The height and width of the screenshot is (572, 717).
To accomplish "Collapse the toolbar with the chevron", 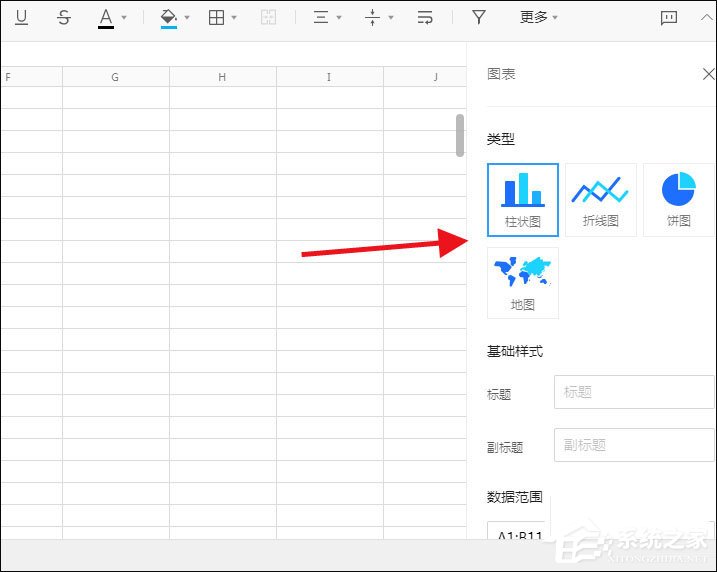I will click(707, 17).
